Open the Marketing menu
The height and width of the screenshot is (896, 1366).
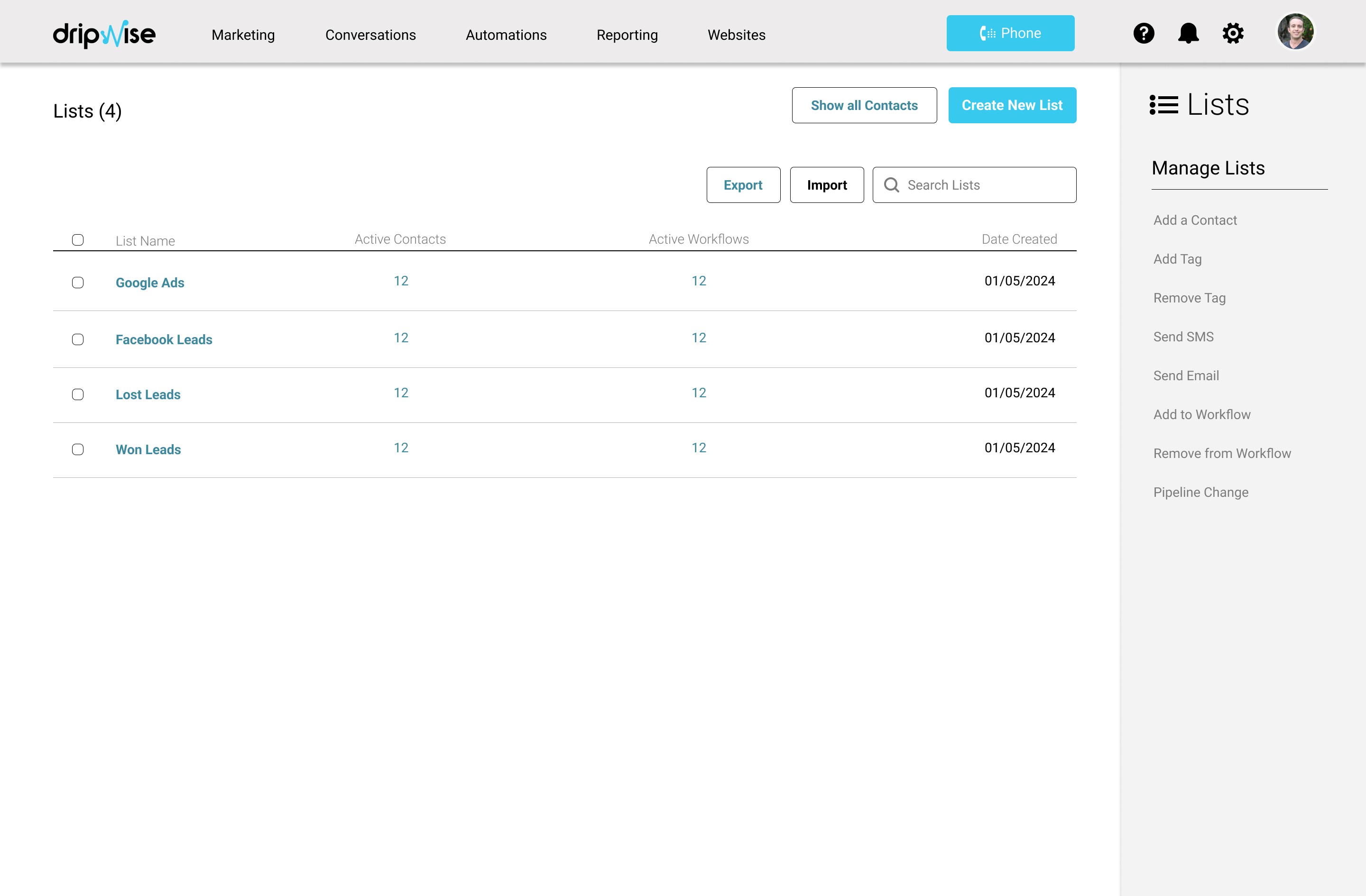[243, 35]
